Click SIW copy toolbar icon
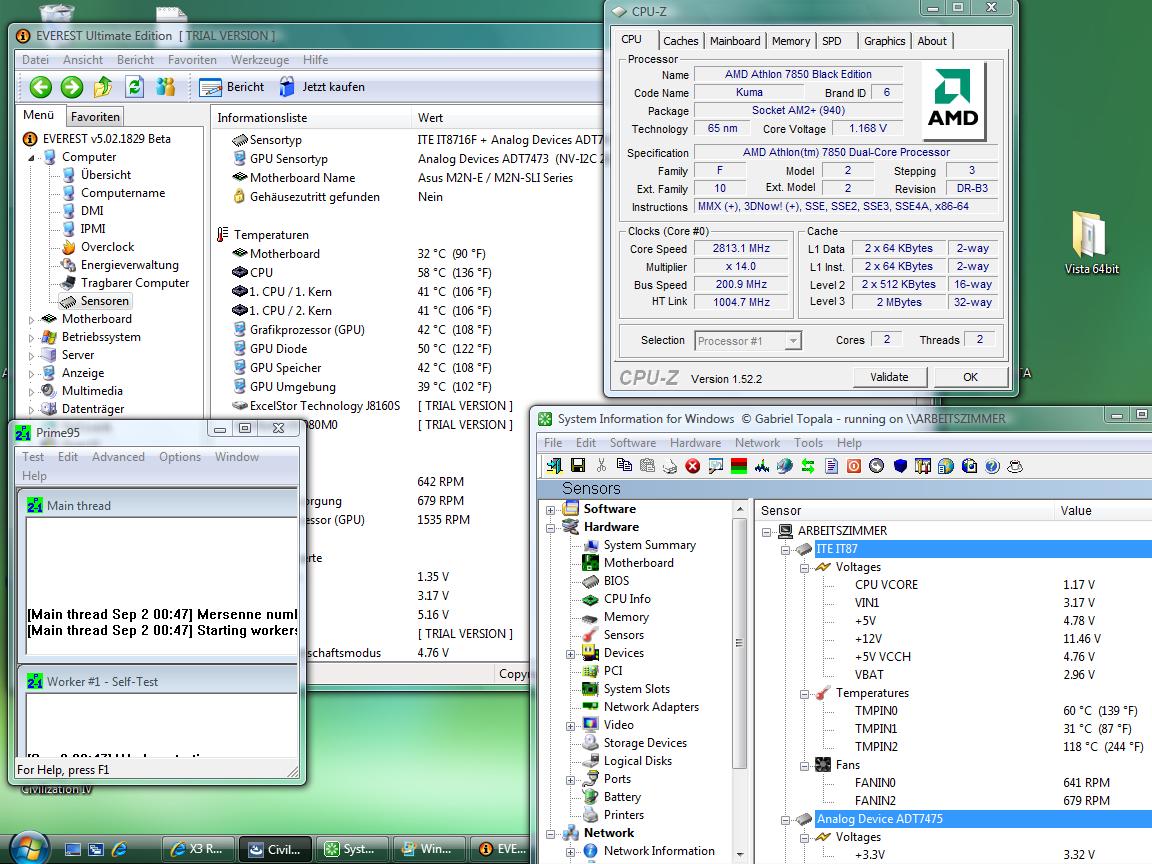 [624, 466]
